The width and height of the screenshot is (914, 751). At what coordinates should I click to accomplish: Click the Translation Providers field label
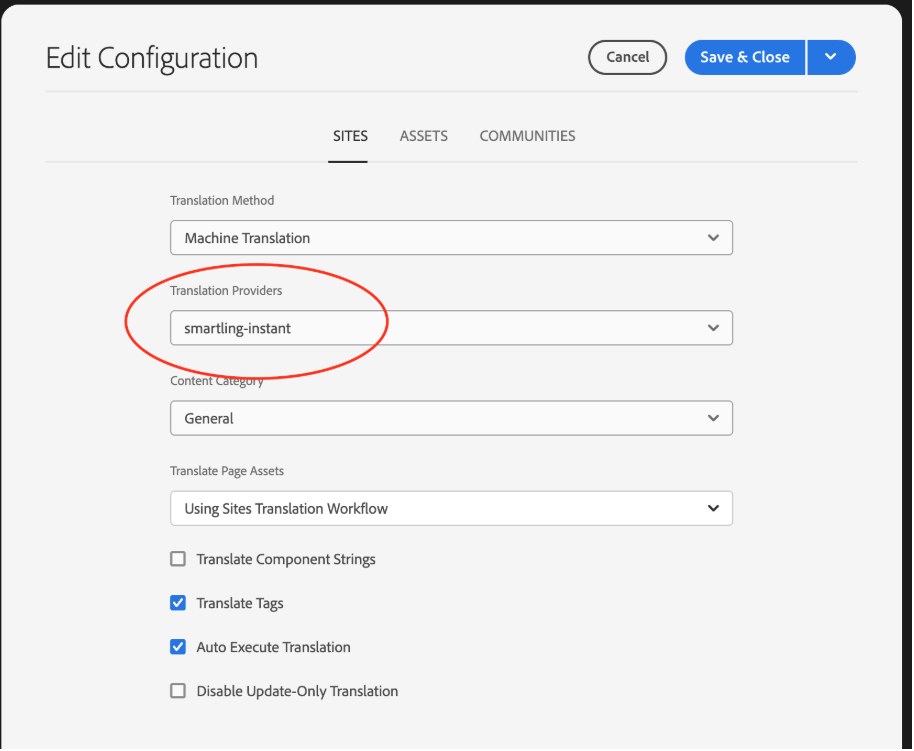226,291
